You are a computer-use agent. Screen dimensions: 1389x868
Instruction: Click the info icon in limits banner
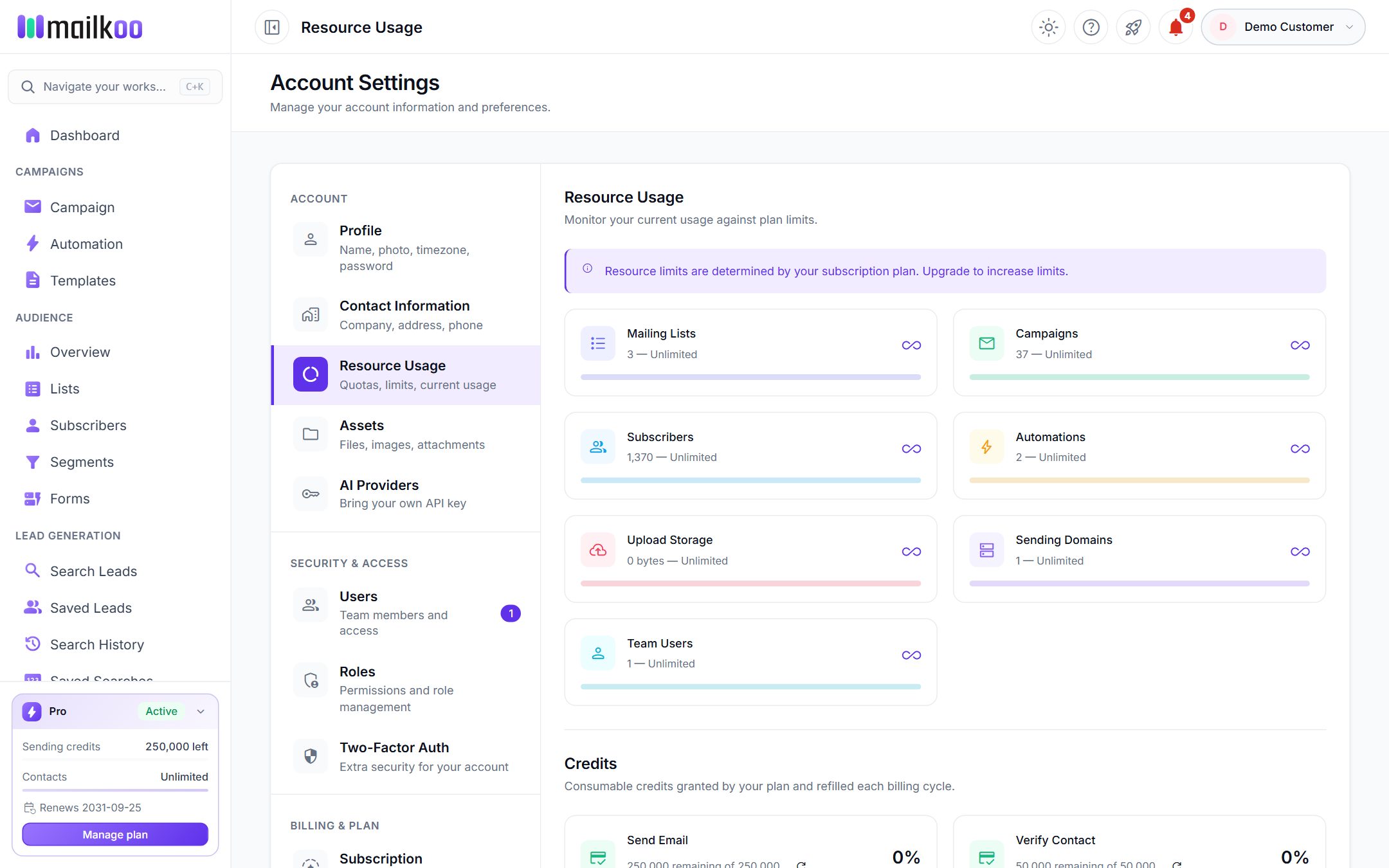[x=587, y=269]
